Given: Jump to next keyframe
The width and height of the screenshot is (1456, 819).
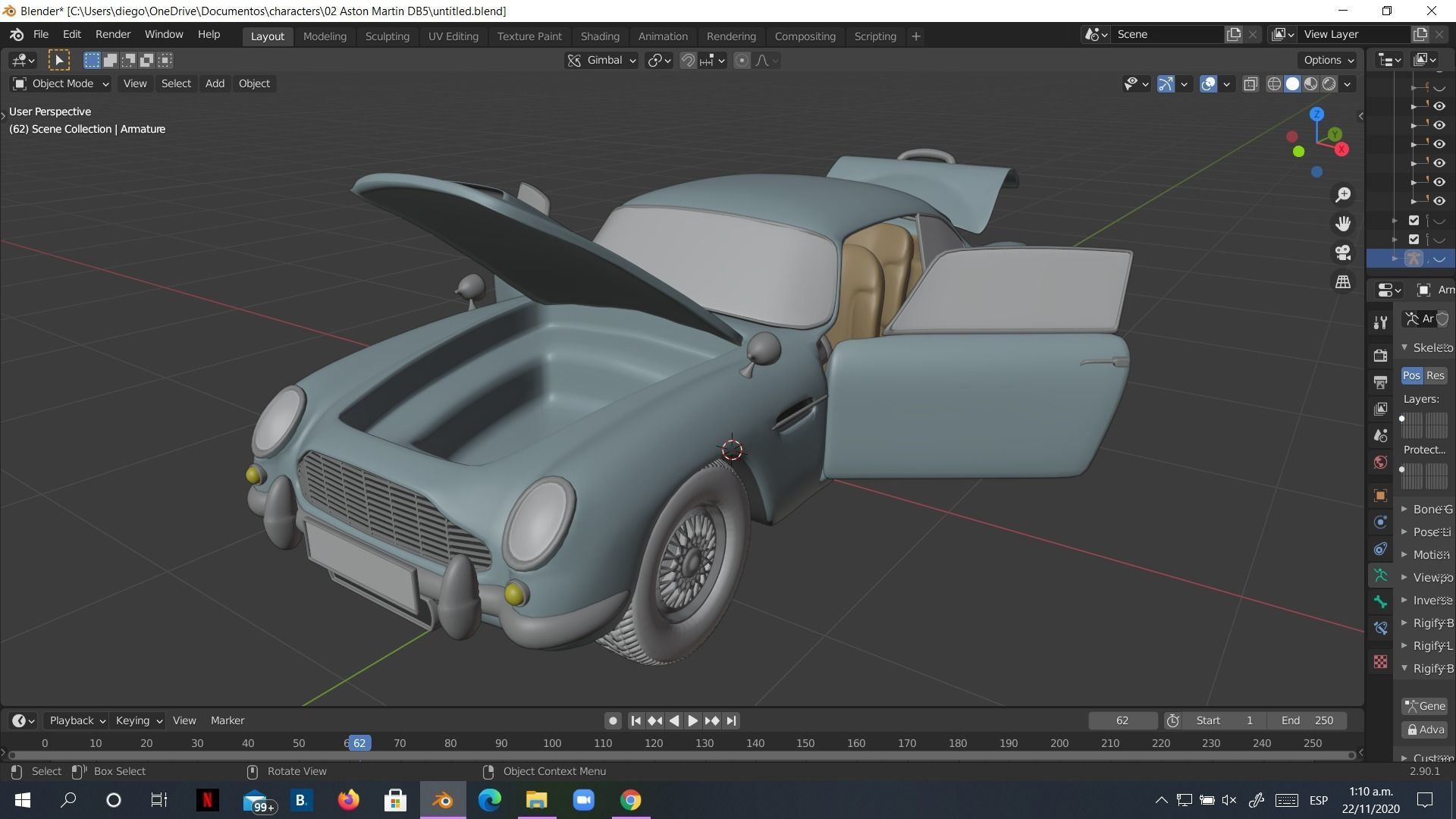Looking at the screenshot, I should (711, 720).
